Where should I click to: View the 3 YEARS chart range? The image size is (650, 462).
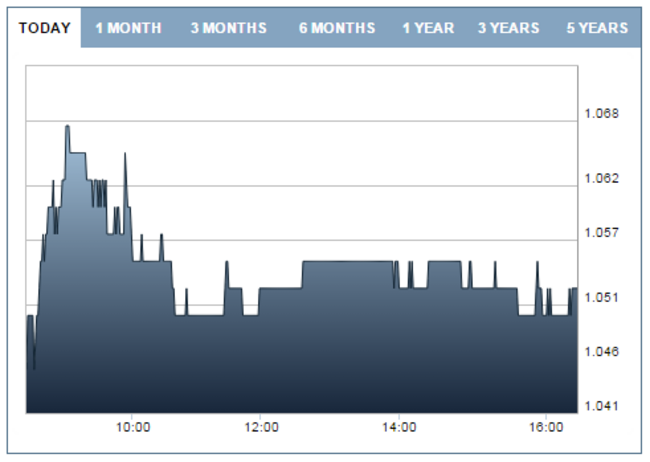click(509, 28)
